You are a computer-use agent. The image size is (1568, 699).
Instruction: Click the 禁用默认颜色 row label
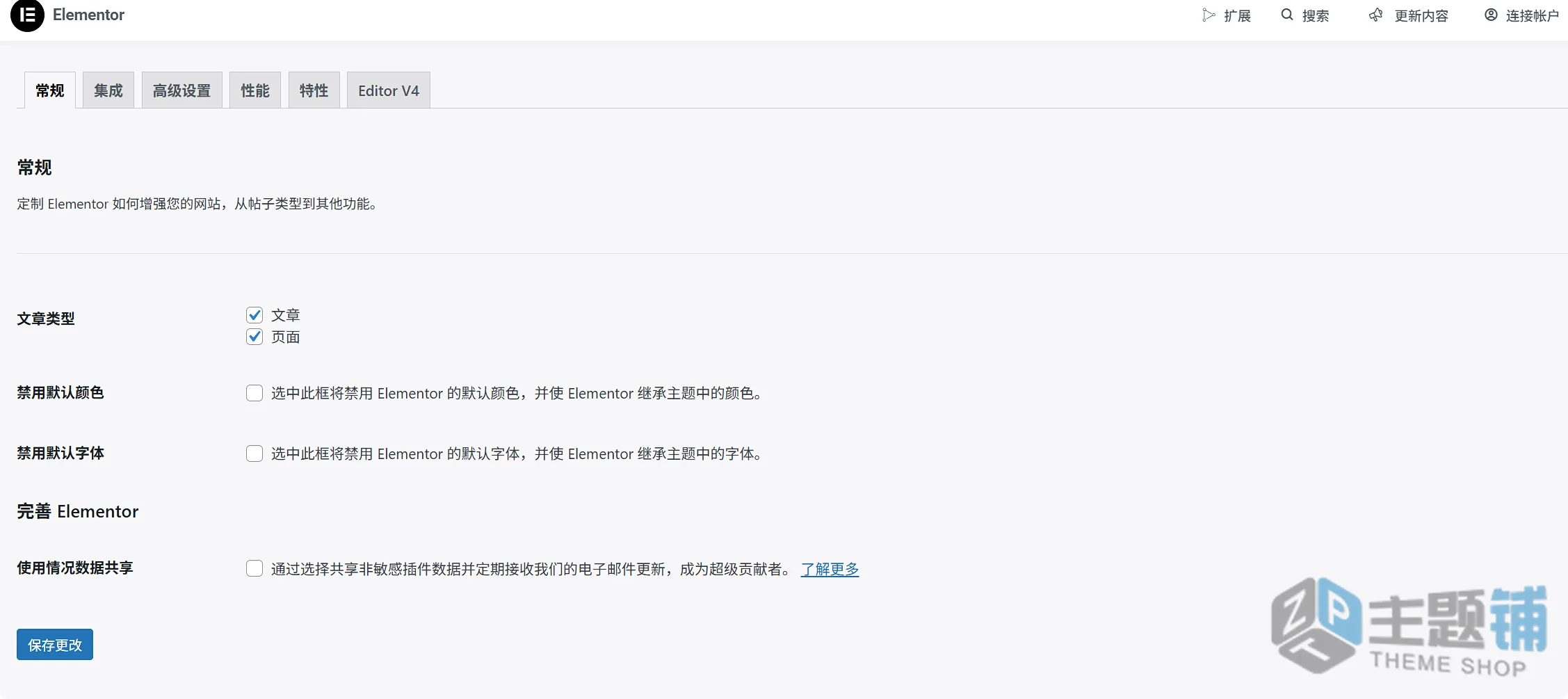pyautogui.click(x=60, y=392)
